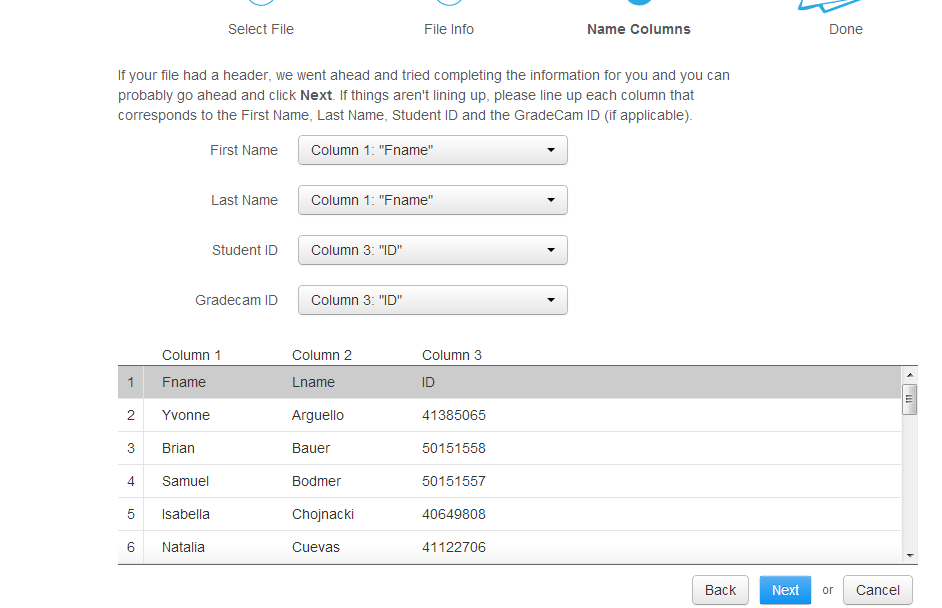Click the 40649808 ID cell

pyautogui.click(x=454, y=514)
